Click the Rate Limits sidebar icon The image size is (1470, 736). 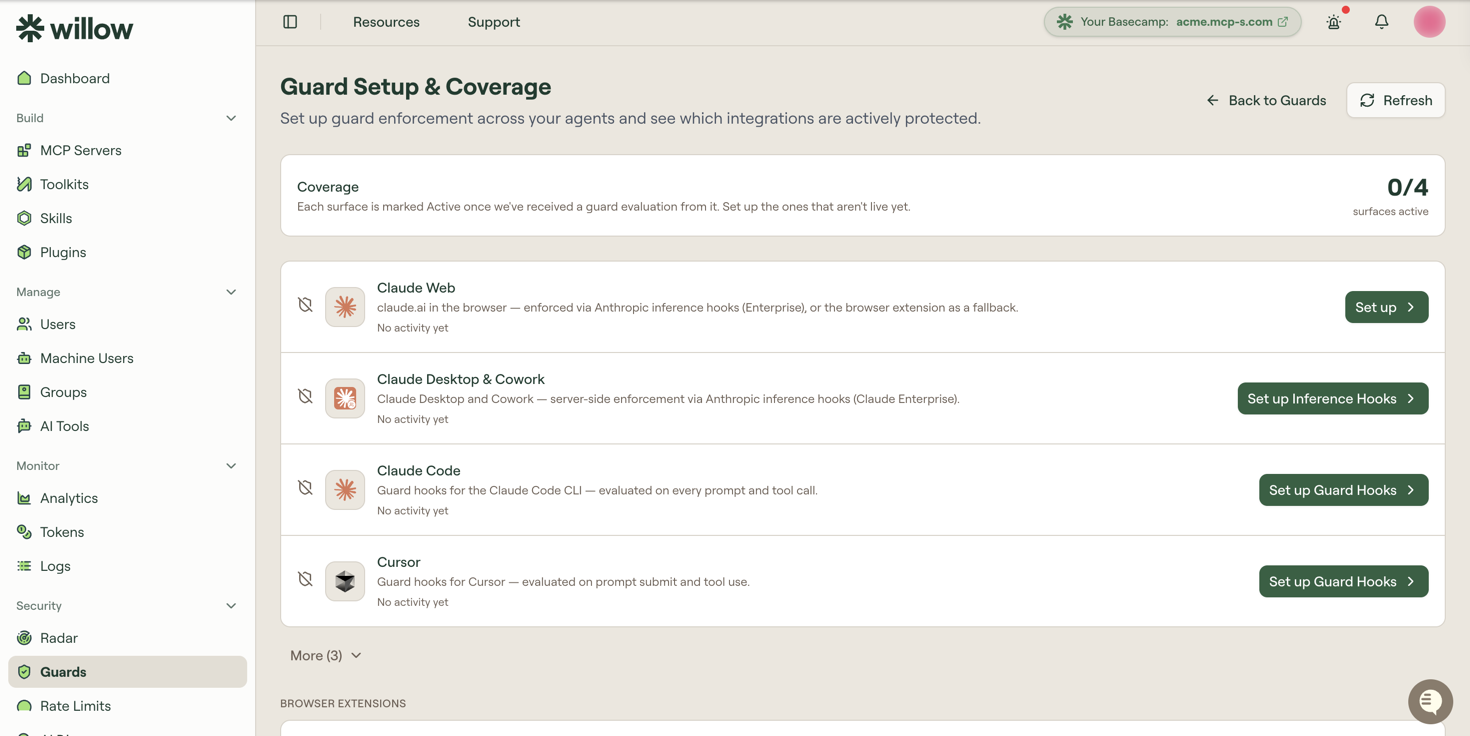pos(24,706)
